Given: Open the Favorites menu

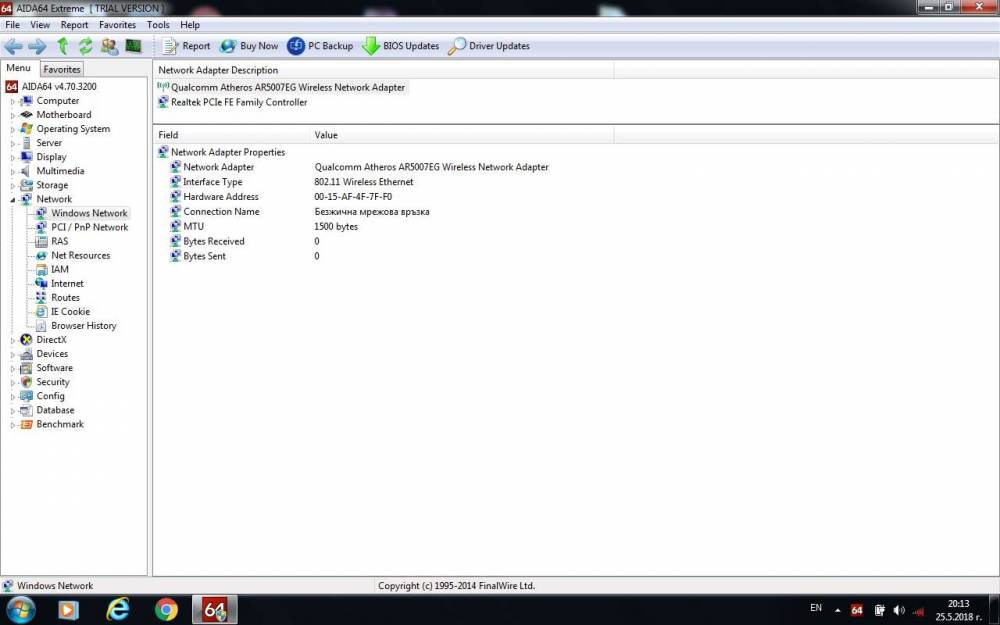Looking at the screenshot, I should coord(117,25).
